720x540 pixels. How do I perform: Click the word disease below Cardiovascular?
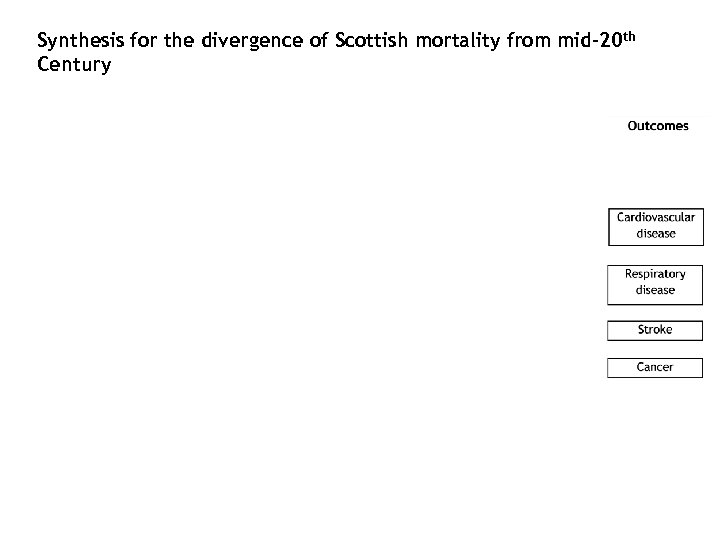pos(656,234)
